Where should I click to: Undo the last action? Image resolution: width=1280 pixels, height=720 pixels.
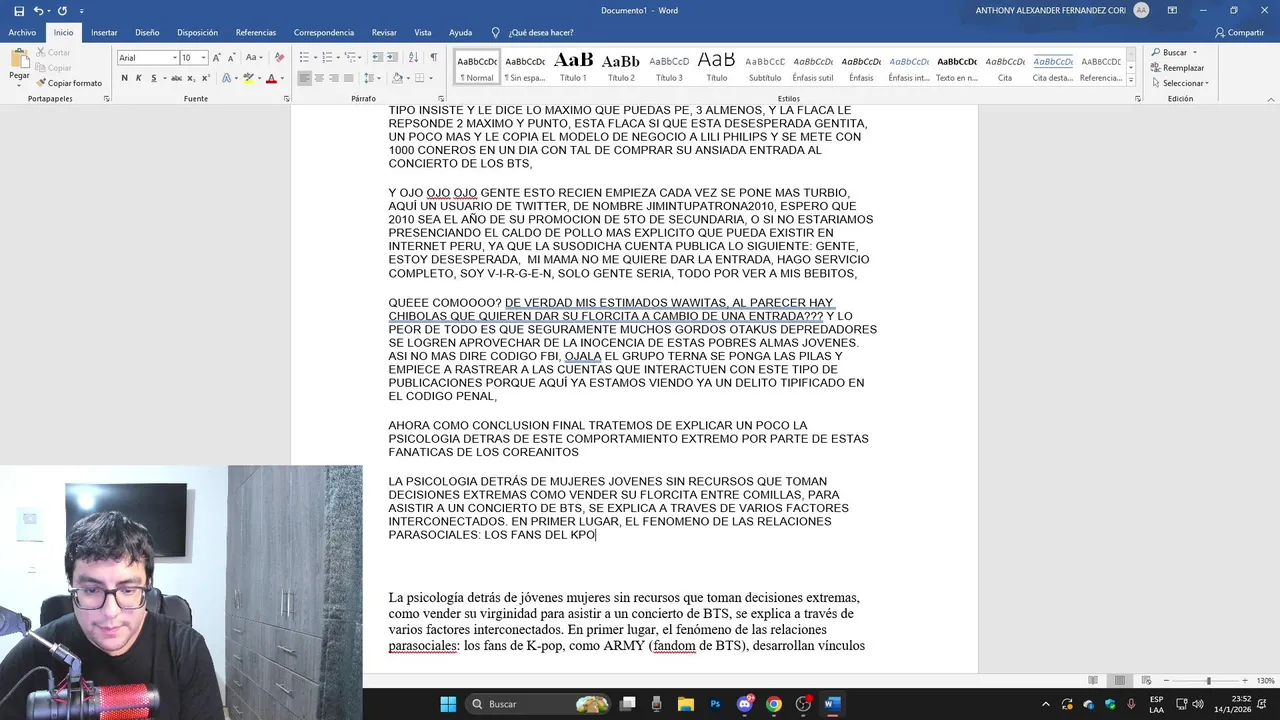click(x=39, y=10)
